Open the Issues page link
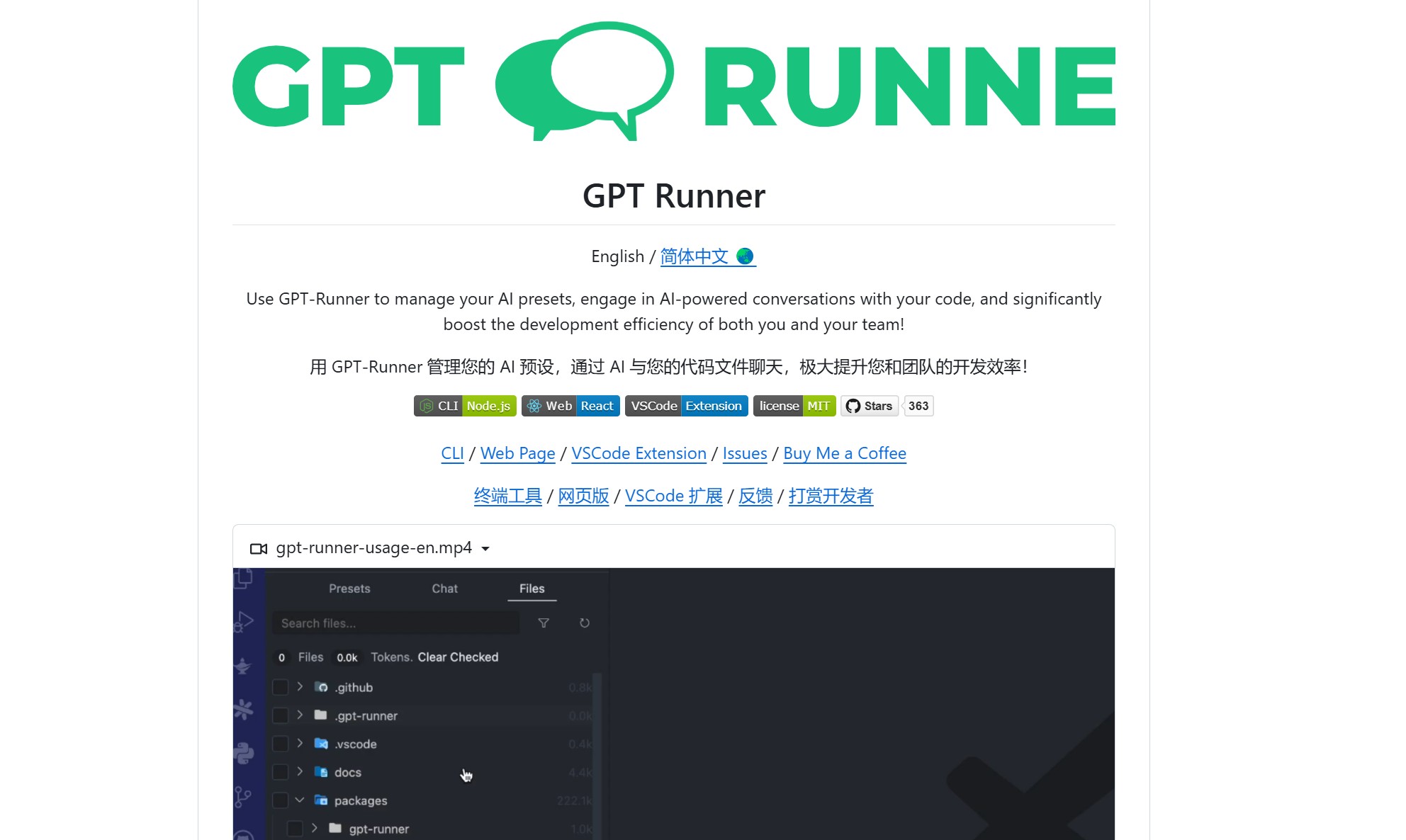The image size is (1406, 840). pos(744,453)
